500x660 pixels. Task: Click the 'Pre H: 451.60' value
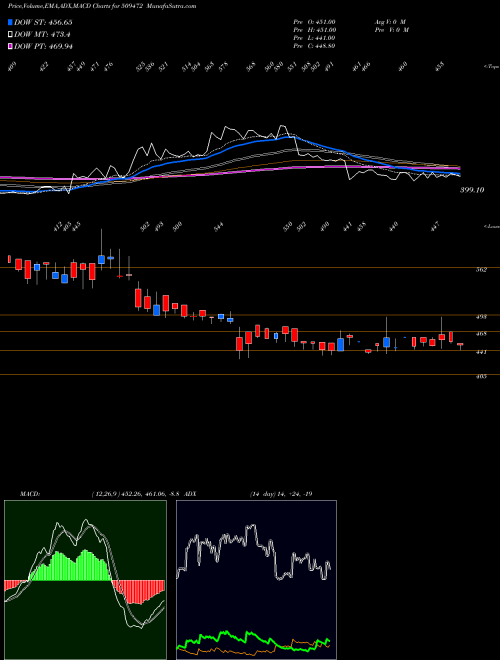(x=314, y=30)
